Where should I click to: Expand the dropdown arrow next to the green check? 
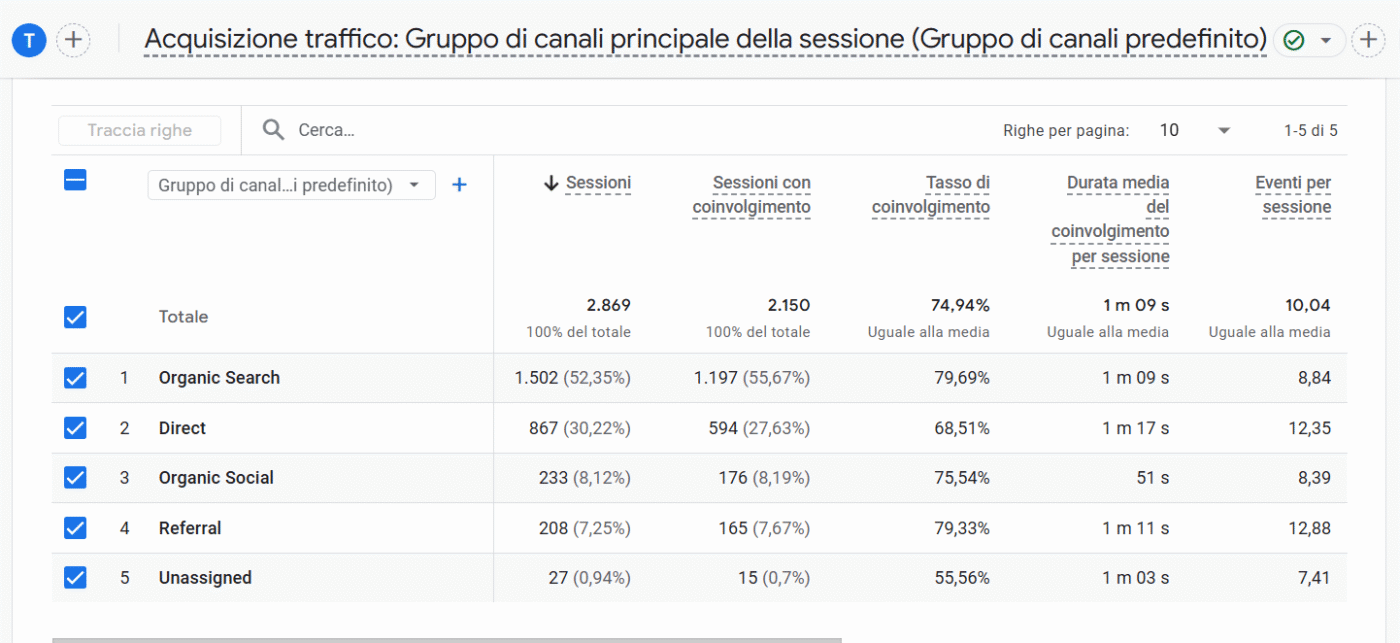pos(1326,40)
